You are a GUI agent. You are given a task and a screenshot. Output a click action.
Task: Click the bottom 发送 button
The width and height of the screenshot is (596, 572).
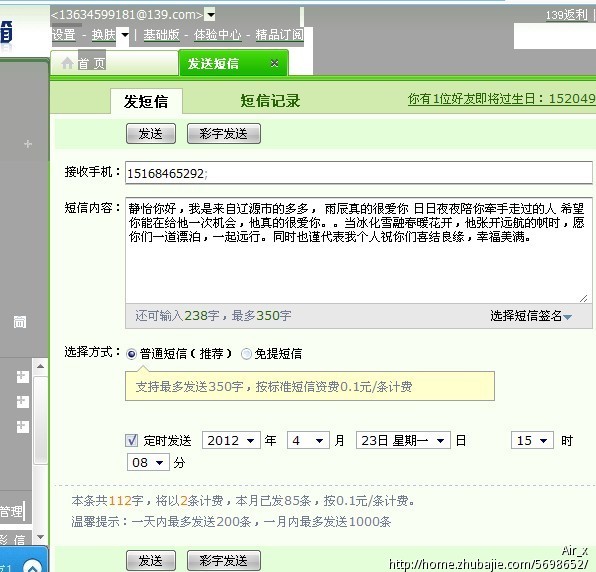coord(151,561)
